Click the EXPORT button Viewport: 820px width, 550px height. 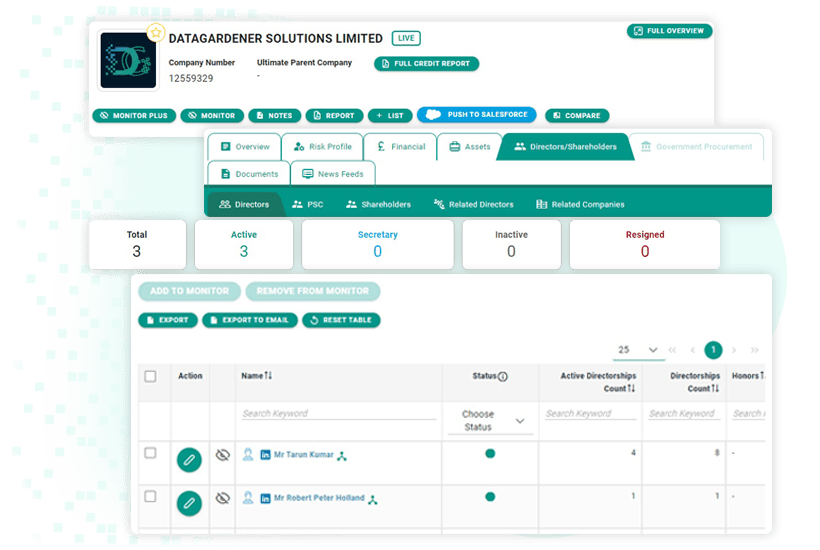point(168,320)
